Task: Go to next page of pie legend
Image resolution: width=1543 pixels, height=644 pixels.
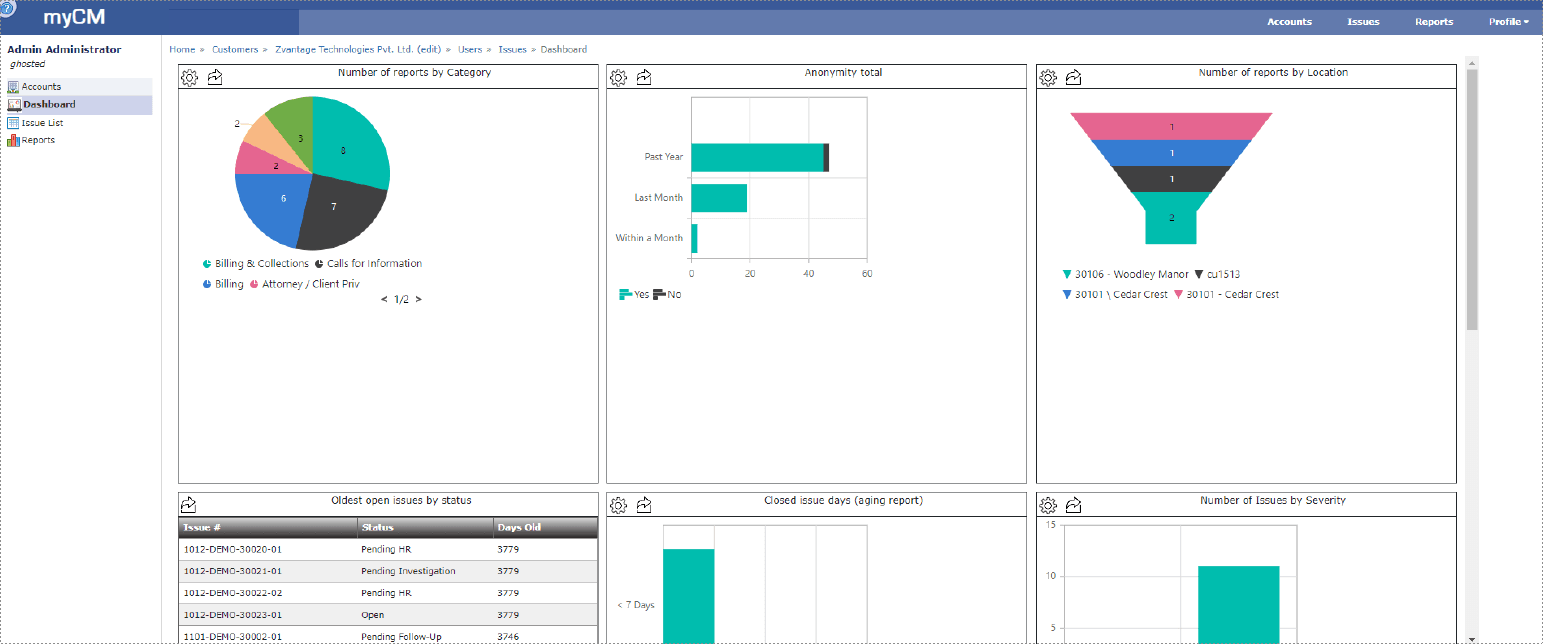Action: tap(418, 299)
